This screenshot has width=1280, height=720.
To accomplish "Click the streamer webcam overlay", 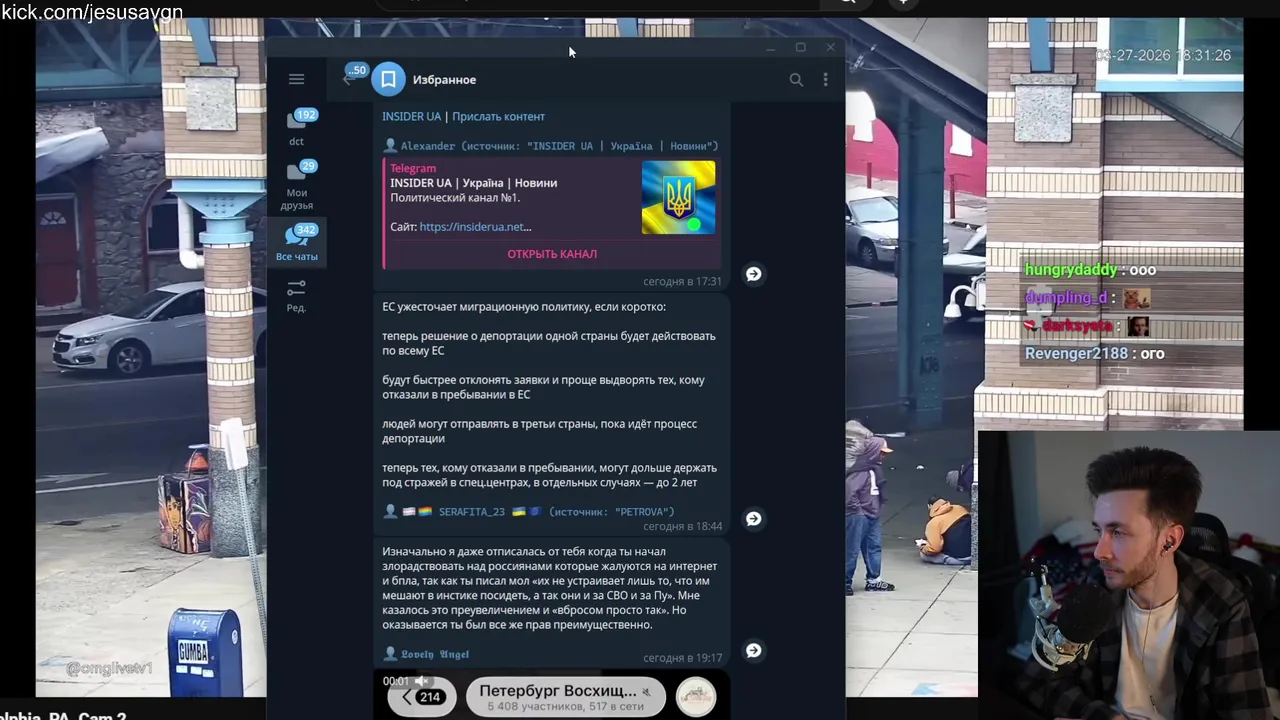I will [1129, 574].
